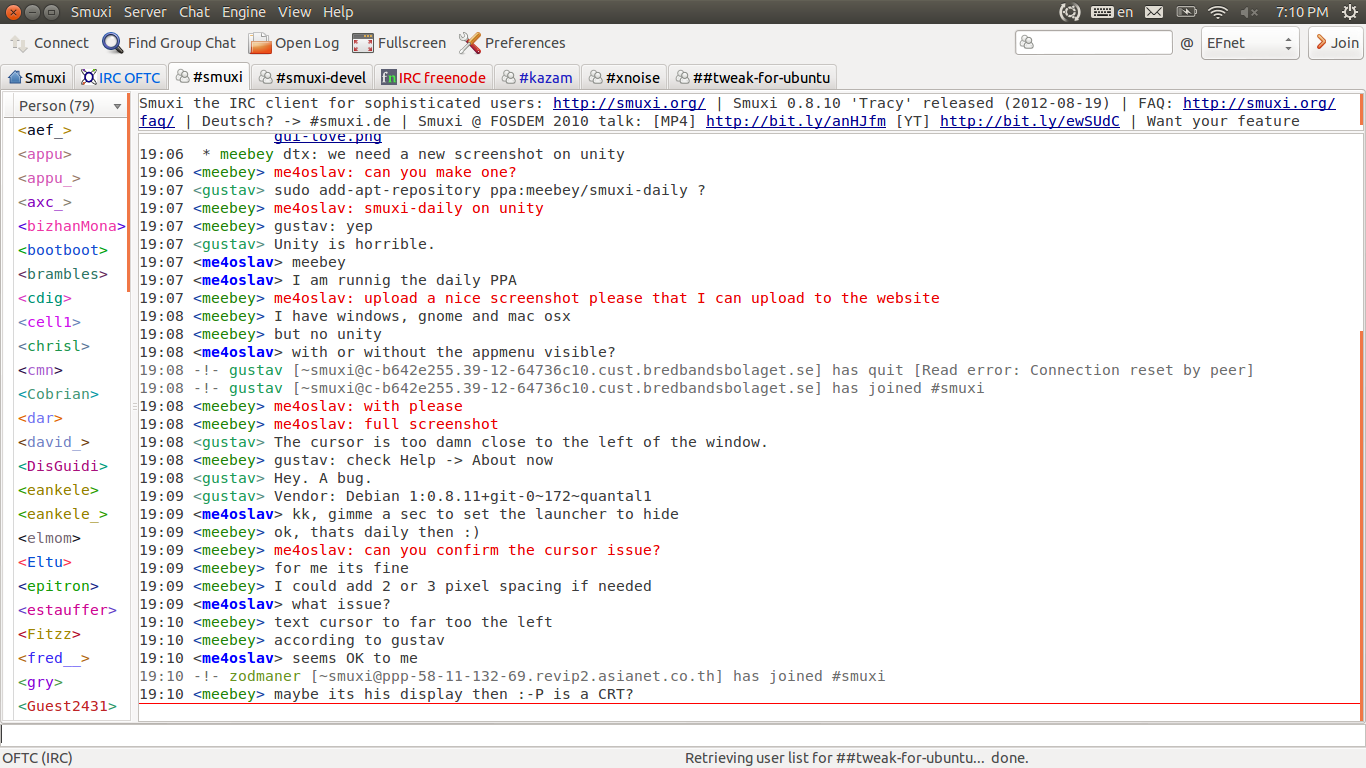
Task: Open the Server menu
Action: pos(145,12)
